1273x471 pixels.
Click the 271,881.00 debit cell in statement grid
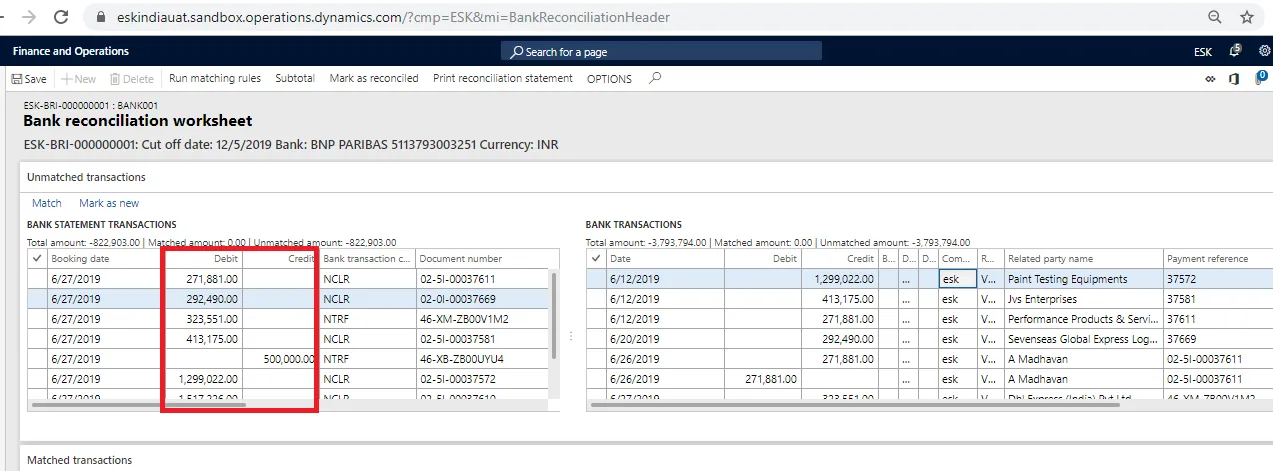point(203,279)
